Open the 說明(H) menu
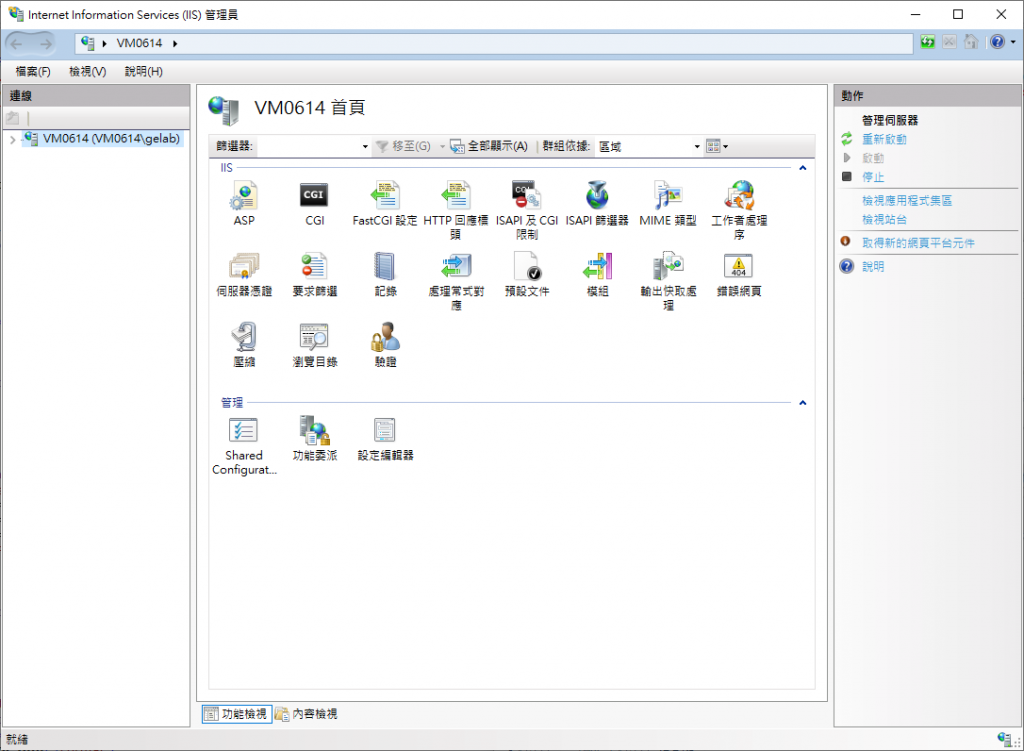The image size is (1024, 751). (144, 71)
